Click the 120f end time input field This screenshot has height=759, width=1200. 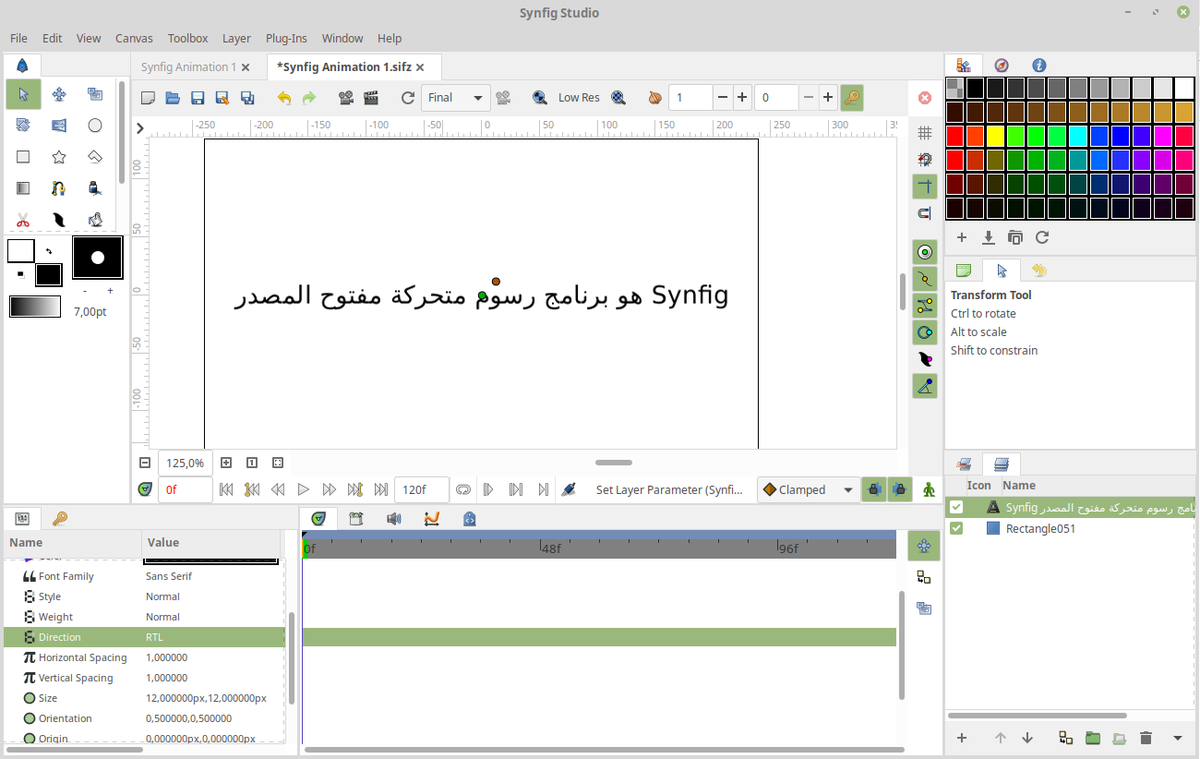420,489
